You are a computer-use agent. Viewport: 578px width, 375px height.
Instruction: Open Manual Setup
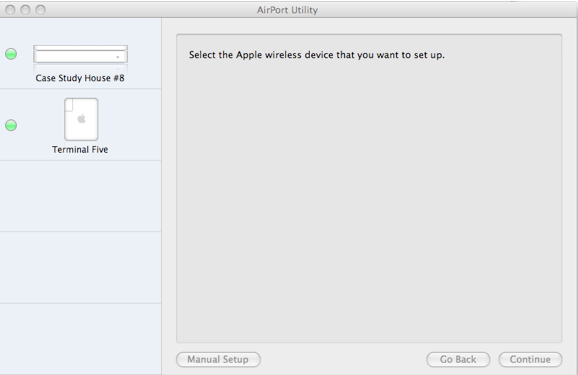click(x=218, y=359)
